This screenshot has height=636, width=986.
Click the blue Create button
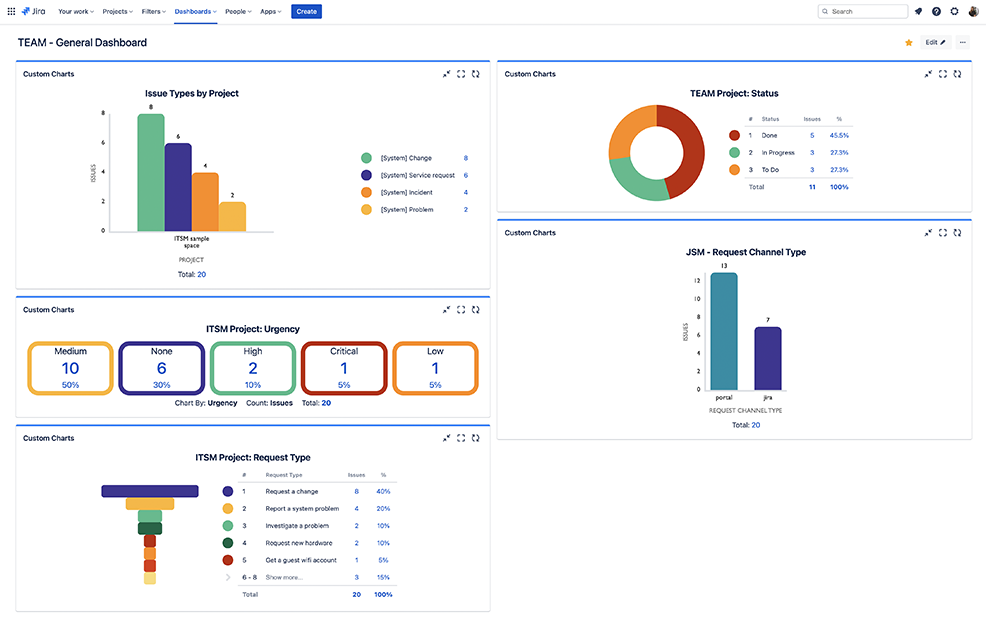tap(306, 11)
